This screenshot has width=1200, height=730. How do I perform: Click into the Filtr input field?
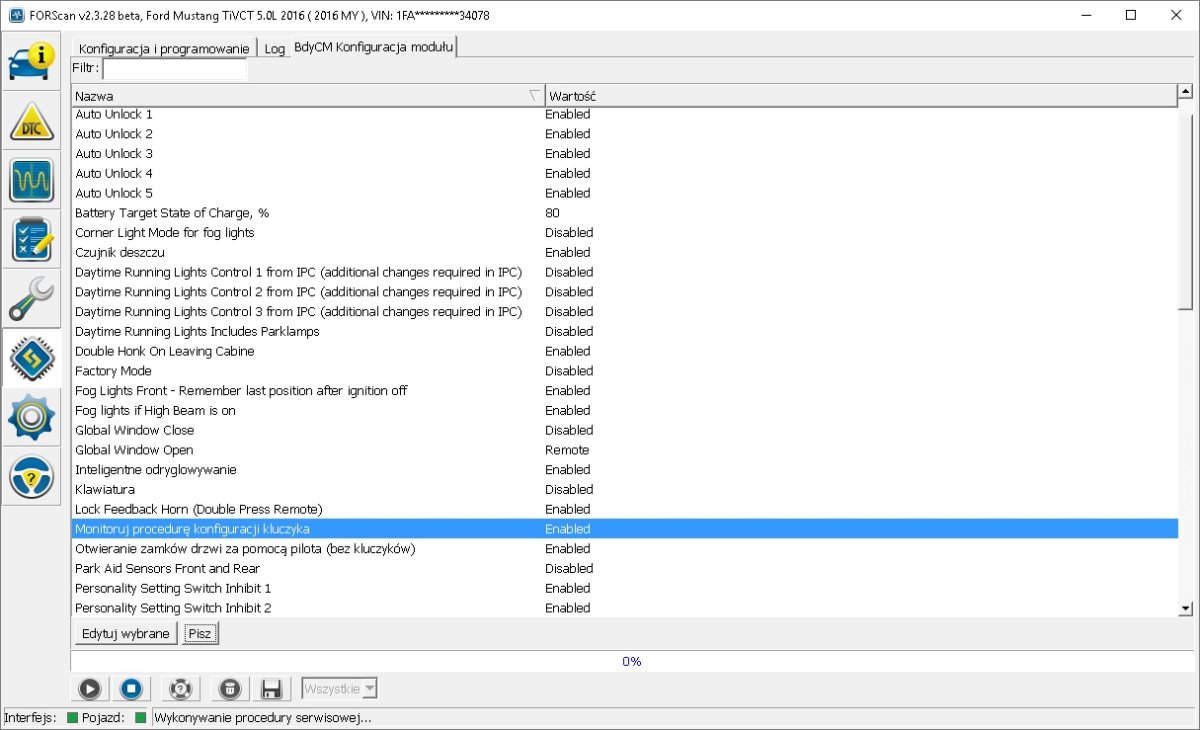(174, 68)
